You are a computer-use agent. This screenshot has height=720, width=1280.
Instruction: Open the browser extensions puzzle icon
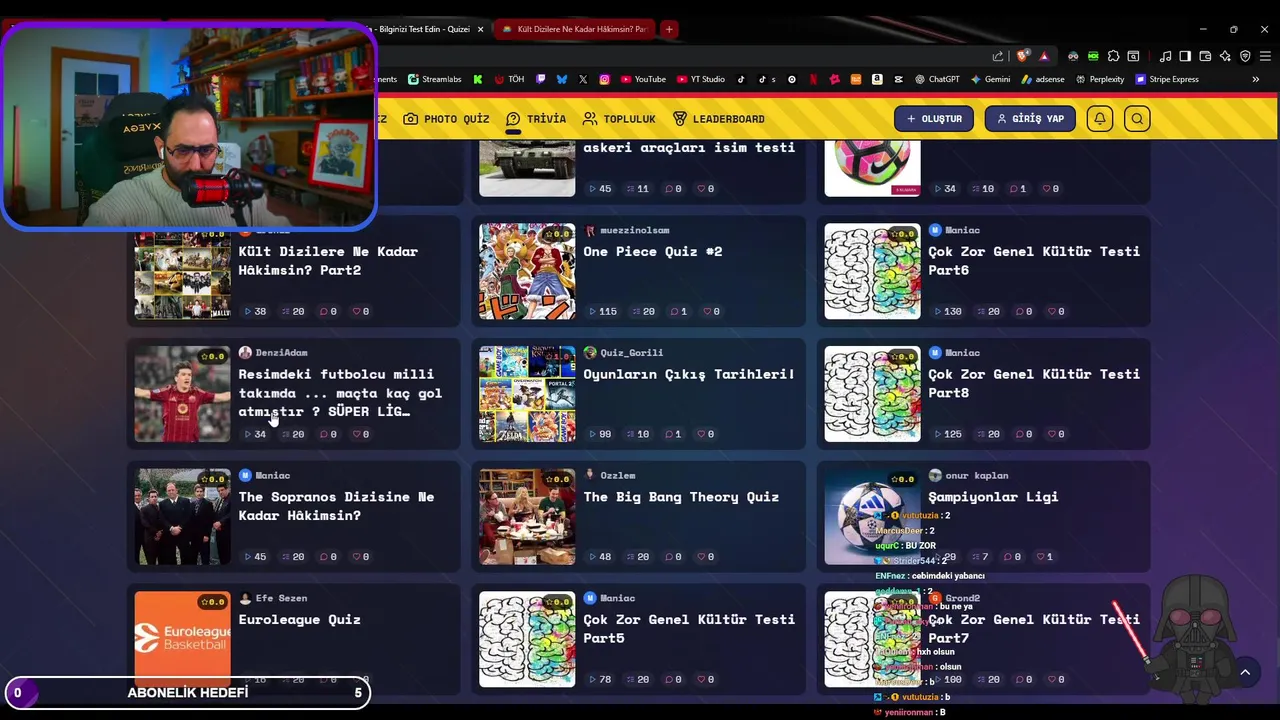click(x=1113, y=56)
